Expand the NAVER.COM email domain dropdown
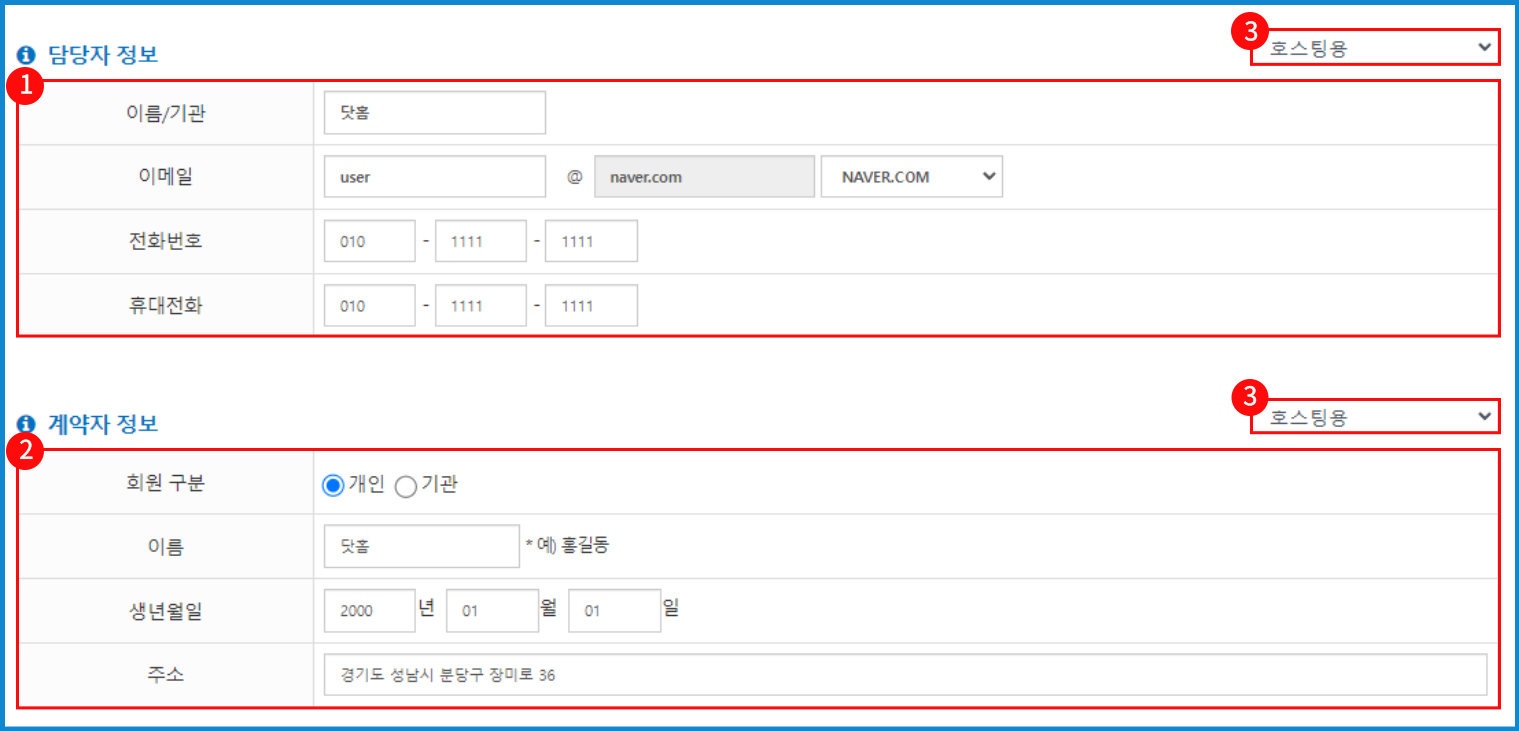 [x=911, y=177]
